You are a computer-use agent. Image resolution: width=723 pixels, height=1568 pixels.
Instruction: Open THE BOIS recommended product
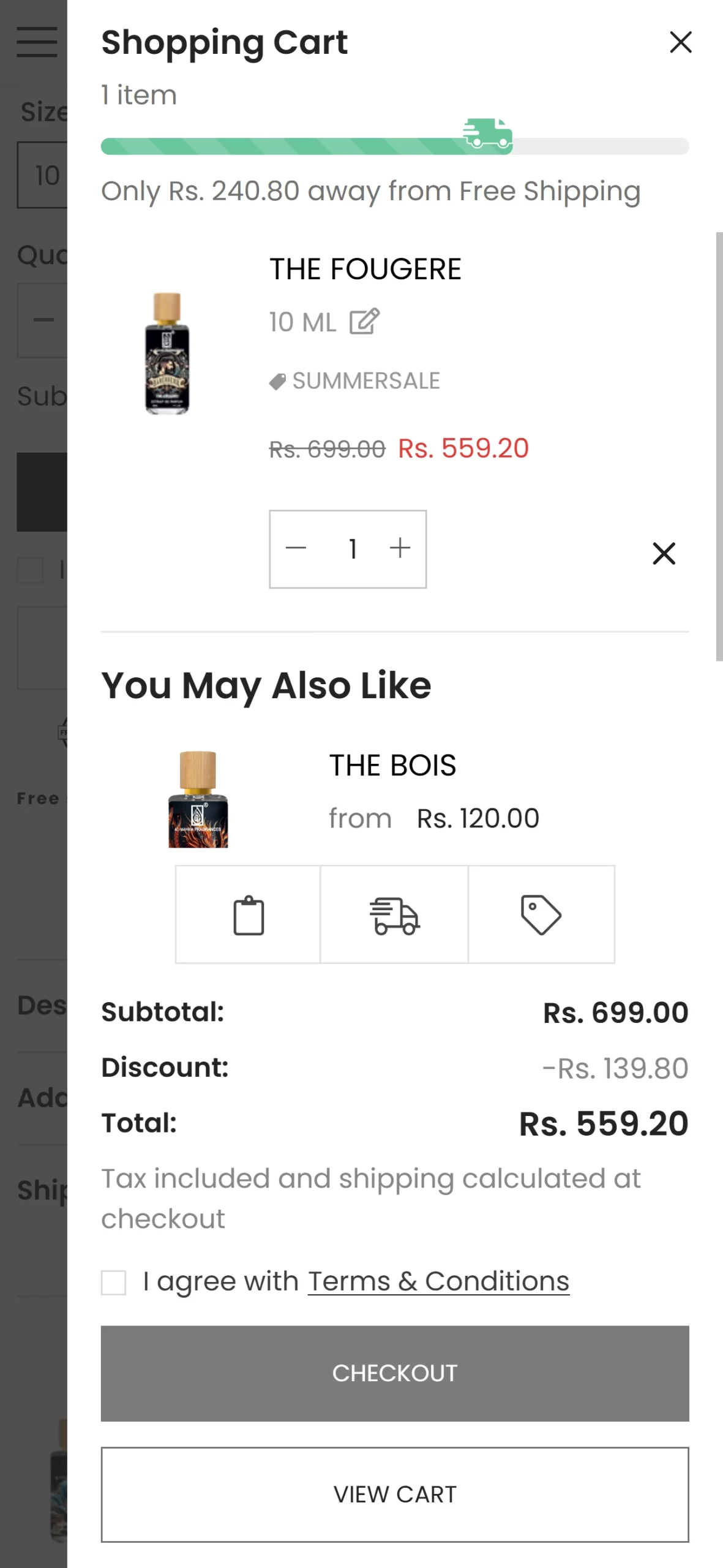[392, 766]
